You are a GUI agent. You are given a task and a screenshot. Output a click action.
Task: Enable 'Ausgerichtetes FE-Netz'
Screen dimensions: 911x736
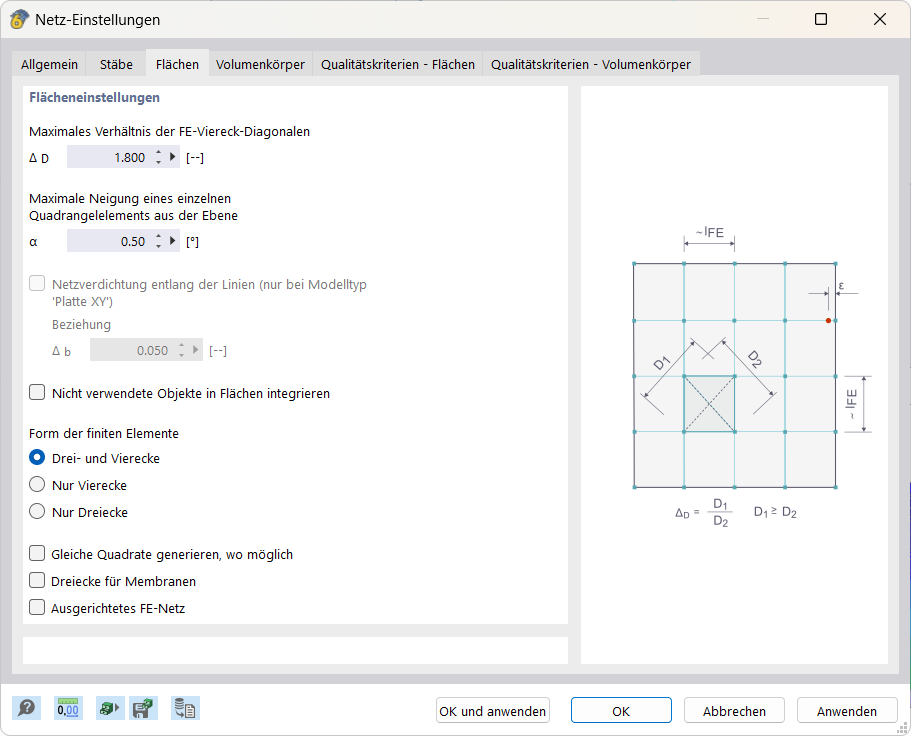[37, 607]
